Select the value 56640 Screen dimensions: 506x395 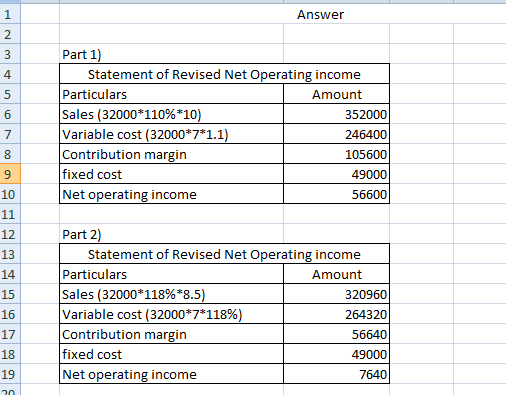(336, 334)
